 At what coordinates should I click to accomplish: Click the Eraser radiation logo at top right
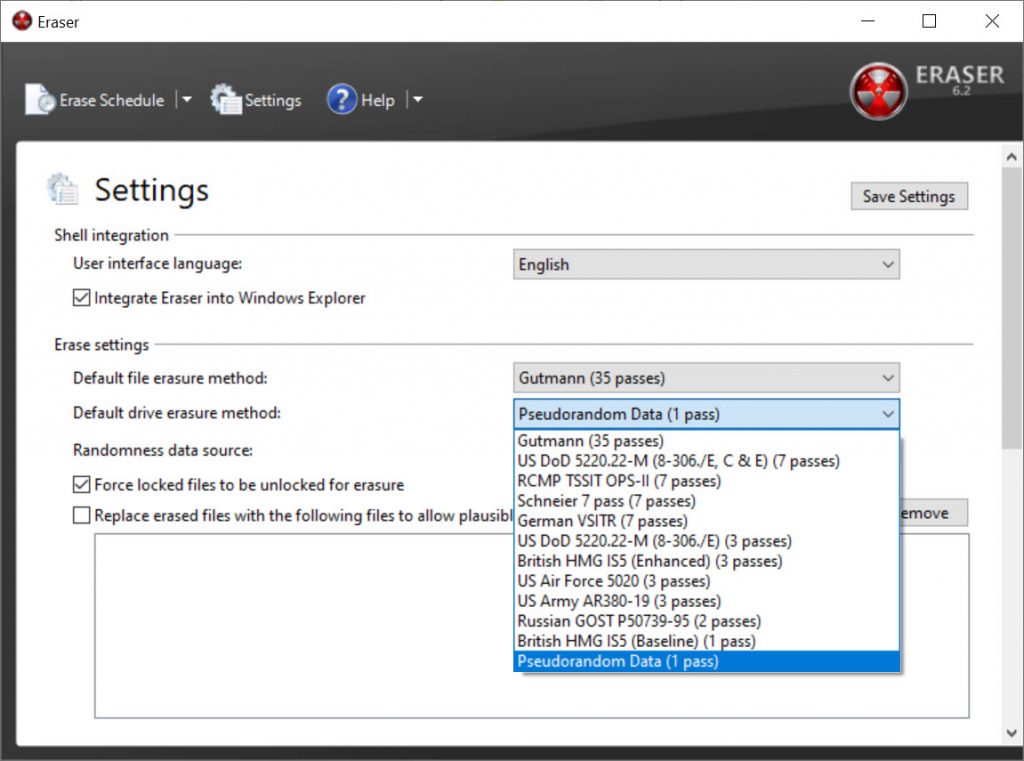877,92
